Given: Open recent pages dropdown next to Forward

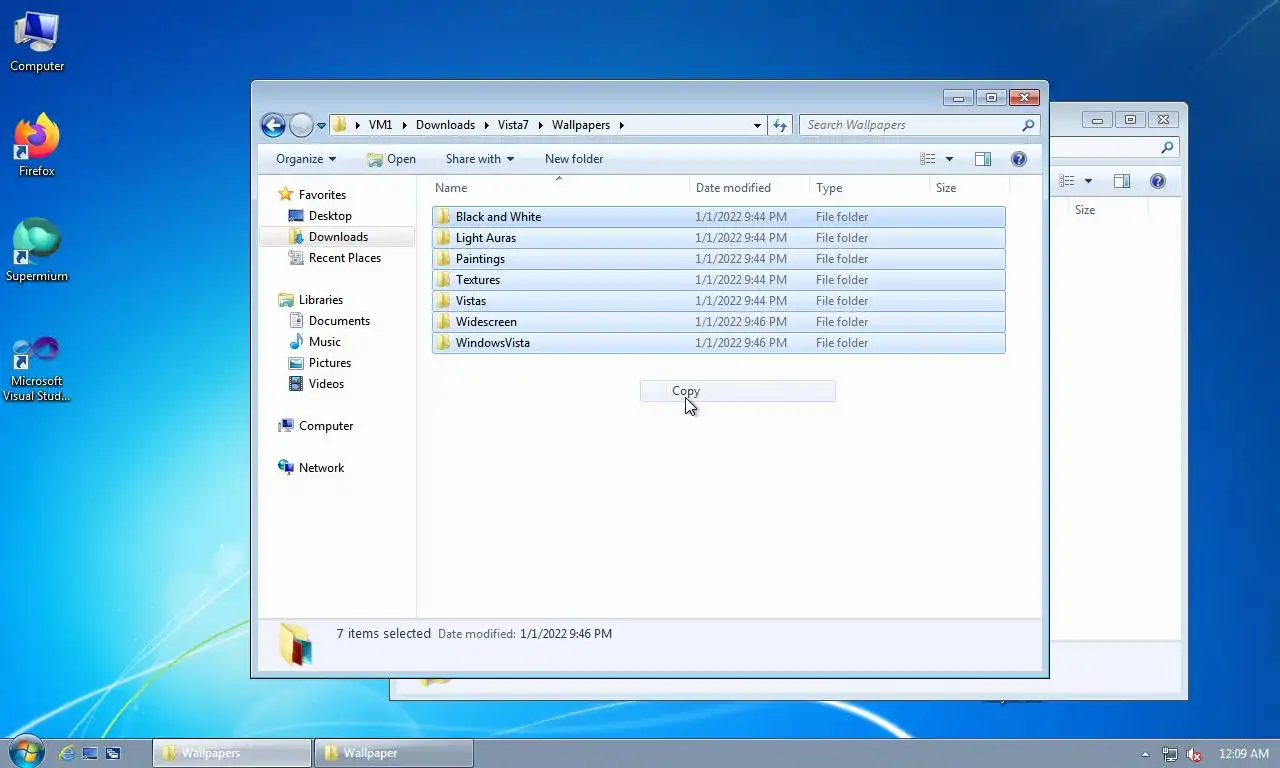Looking at the screenshot, I should pos(321,126).
